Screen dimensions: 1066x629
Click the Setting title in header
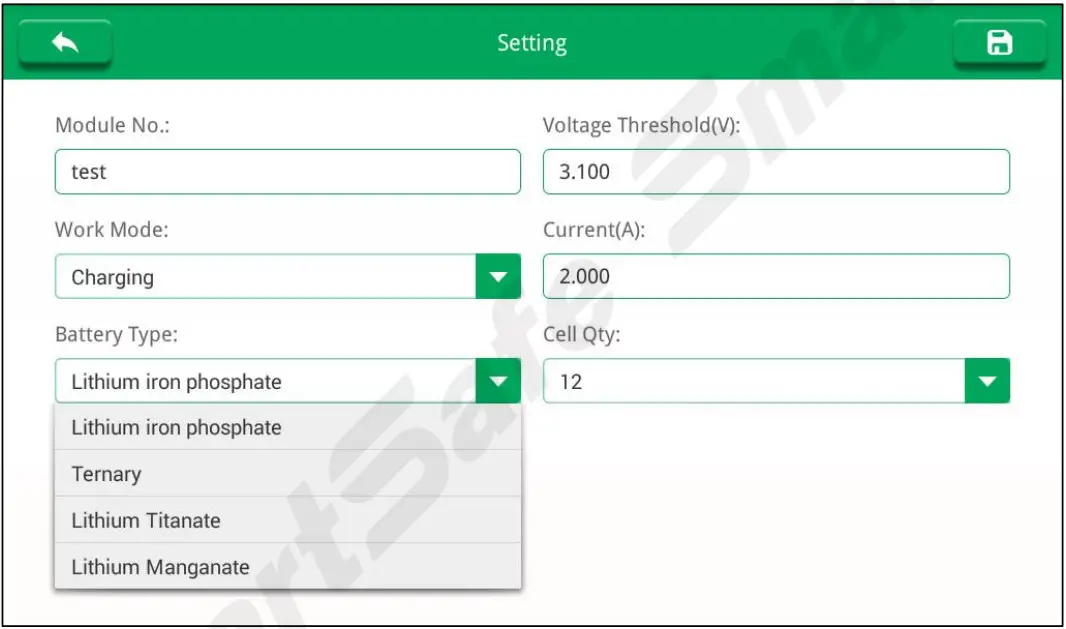click(532, 43)
